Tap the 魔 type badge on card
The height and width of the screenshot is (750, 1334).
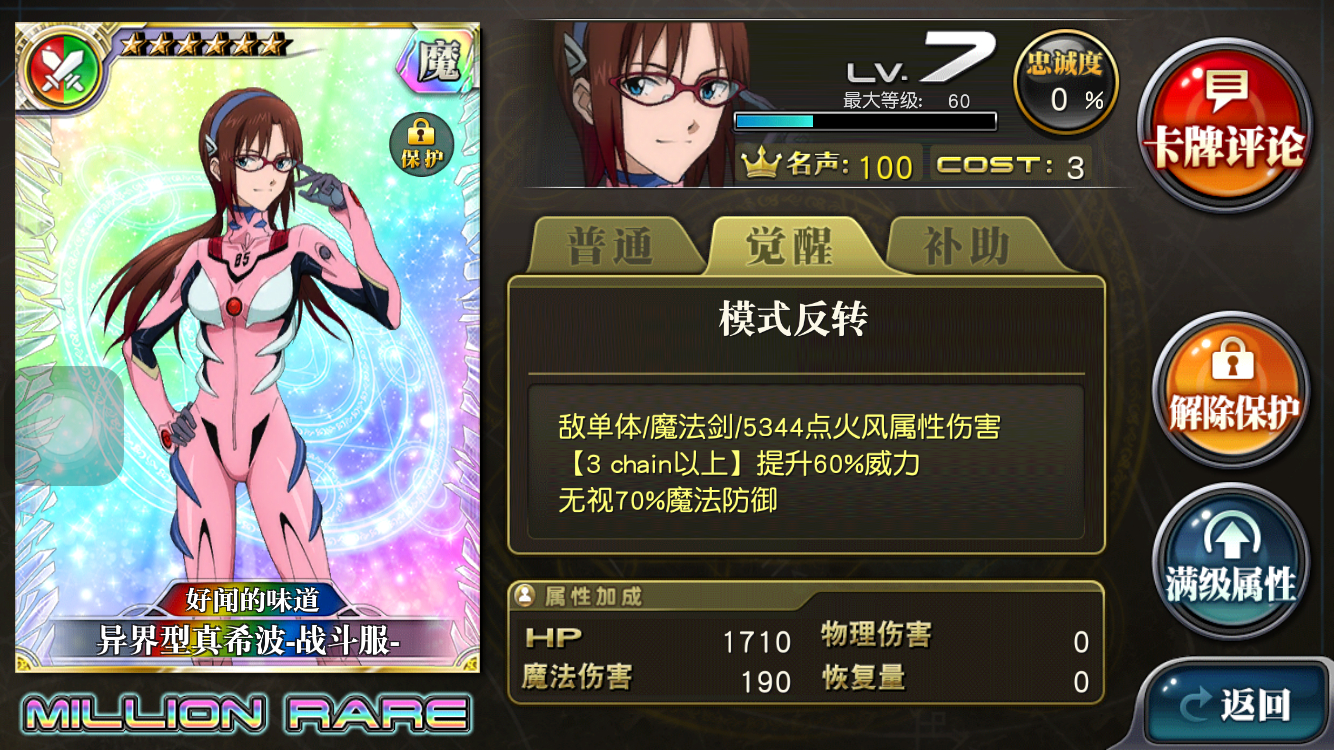click(x=436, y=62)
